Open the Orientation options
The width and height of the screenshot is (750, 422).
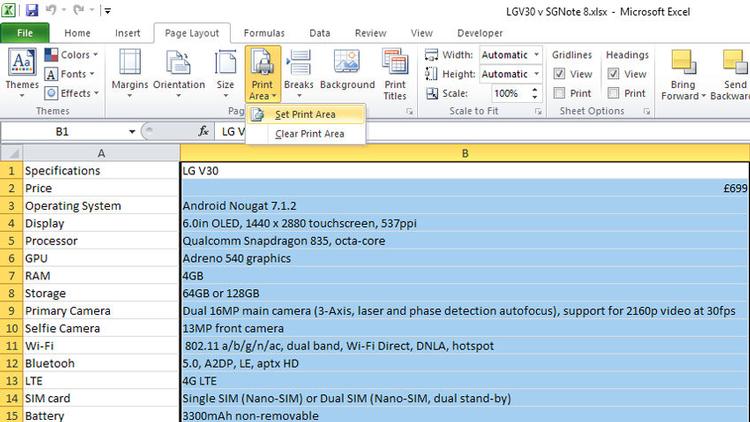click(179, 73)
